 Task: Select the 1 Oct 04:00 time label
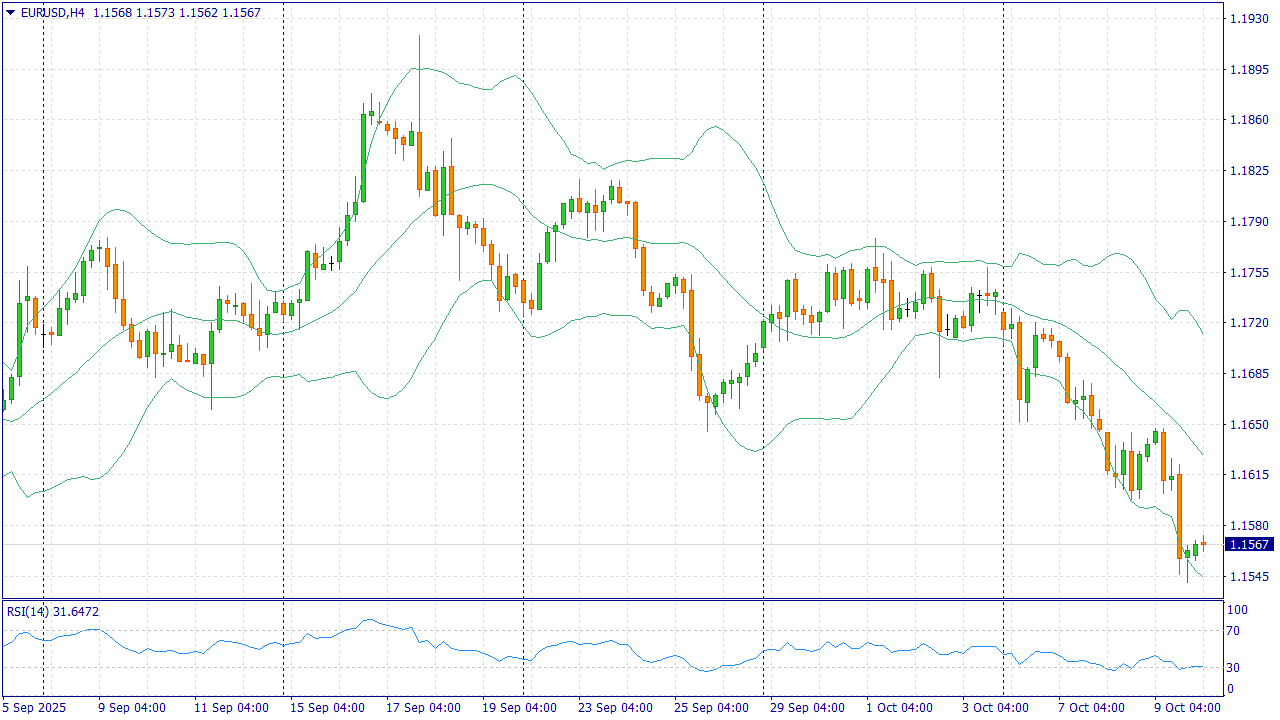tap(899, 707)
